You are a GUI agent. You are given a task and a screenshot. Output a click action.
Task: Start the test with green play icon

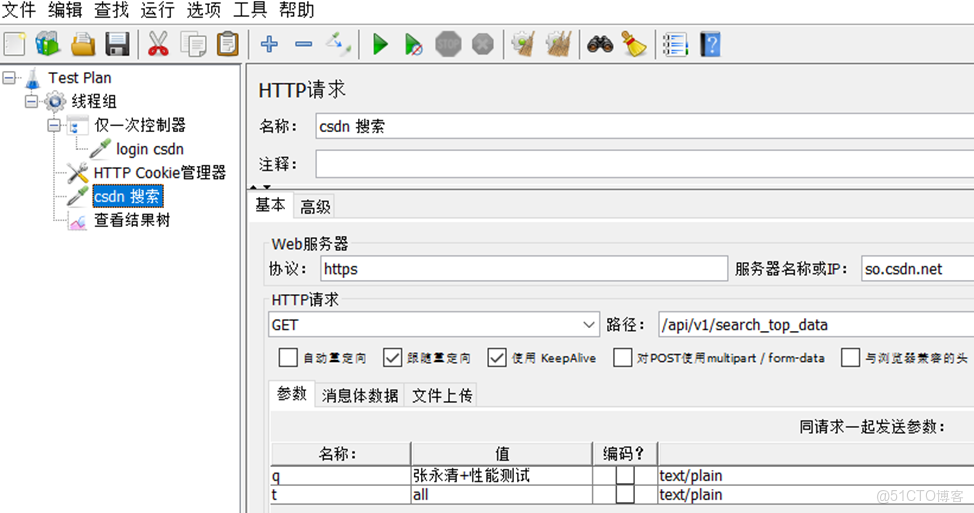pyautogui.click(x=380, y=44)
